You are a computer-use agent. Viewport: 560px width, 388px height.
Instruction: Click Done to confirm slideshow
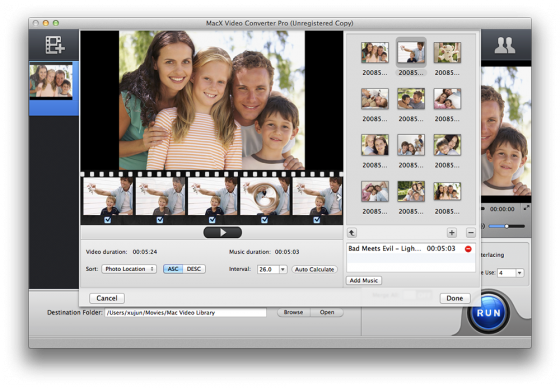tap(455, 298)
